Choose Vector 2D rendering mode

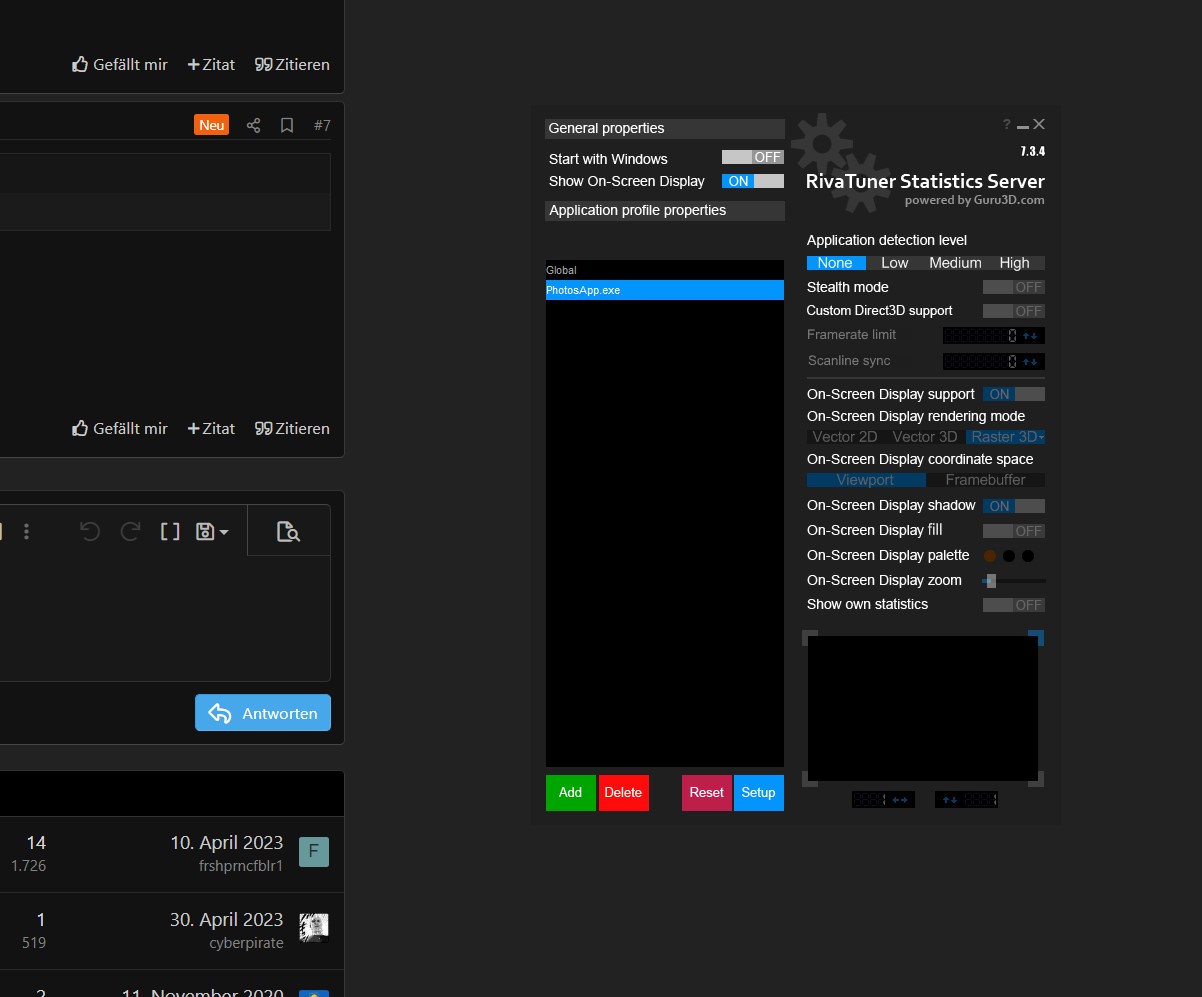click(x=845, y=437)
